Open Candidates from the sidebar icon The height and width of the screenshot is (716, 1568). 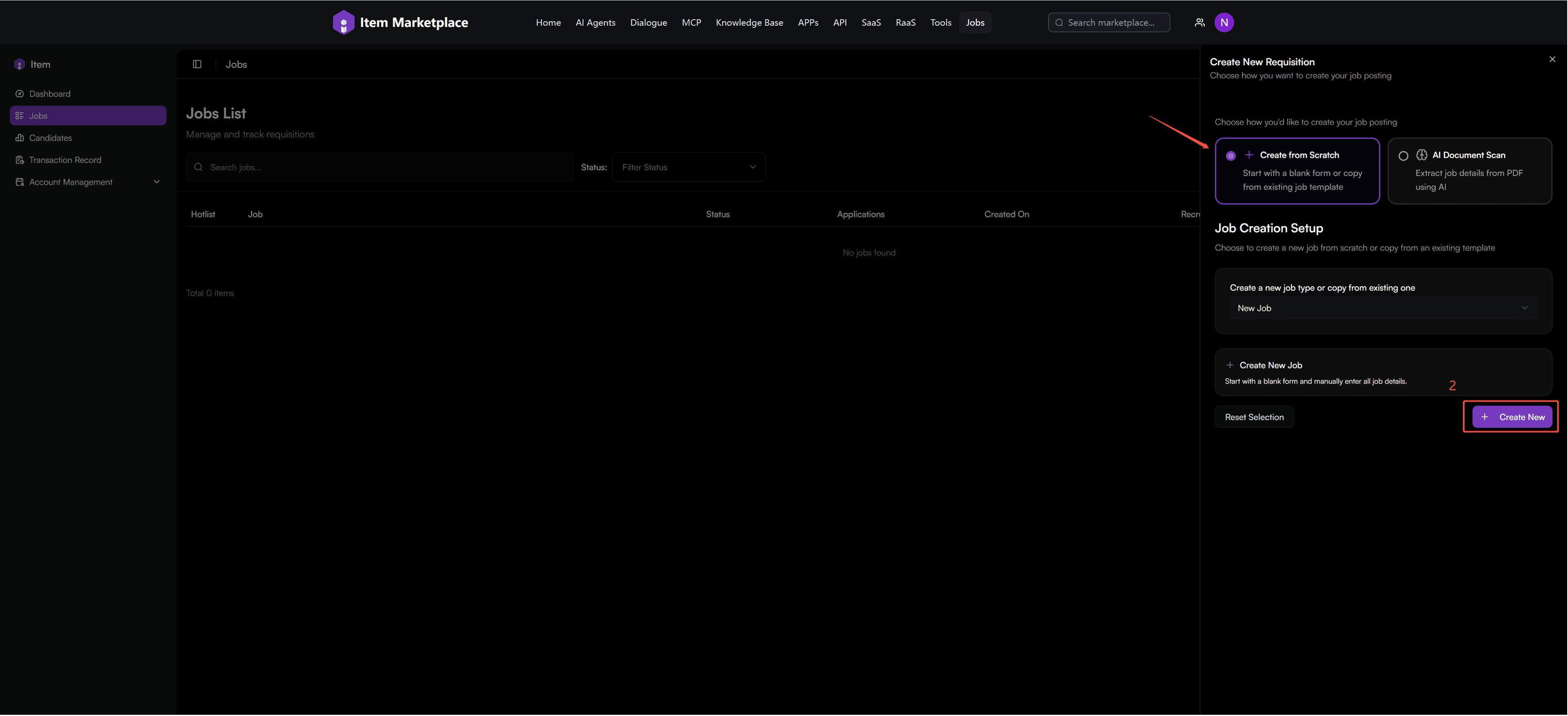pyautogui.click(x=20, y=138)
